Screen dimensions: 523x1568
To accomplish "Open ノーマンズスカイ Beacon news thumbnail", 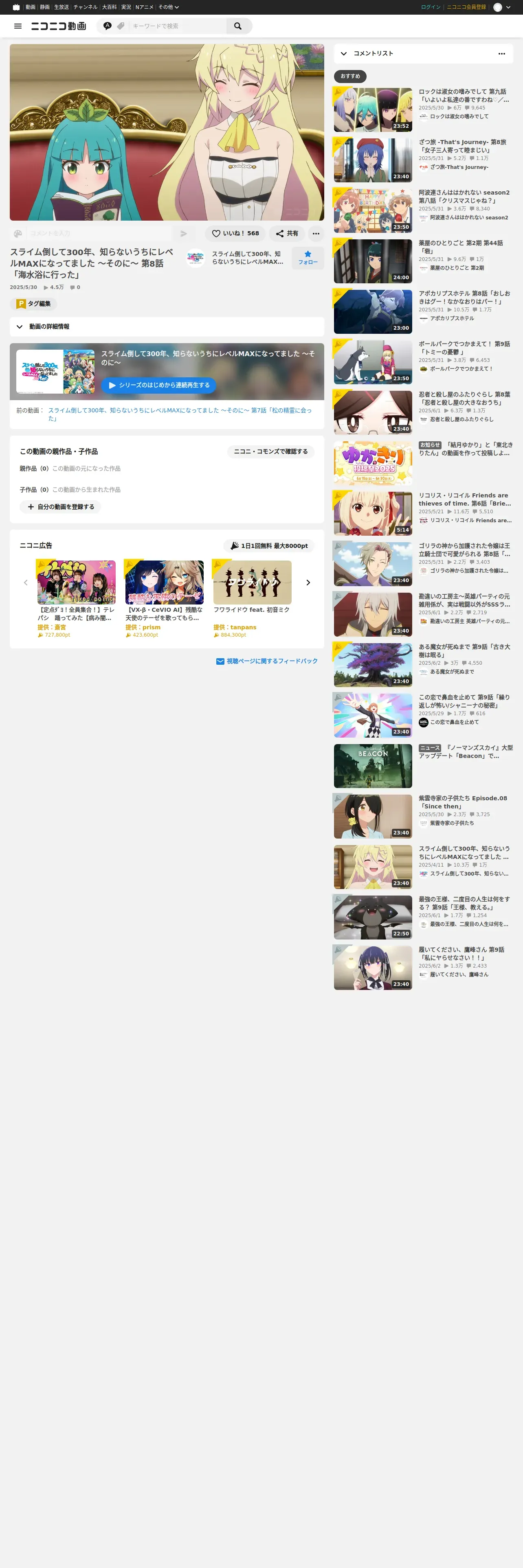I will (373, 766).
